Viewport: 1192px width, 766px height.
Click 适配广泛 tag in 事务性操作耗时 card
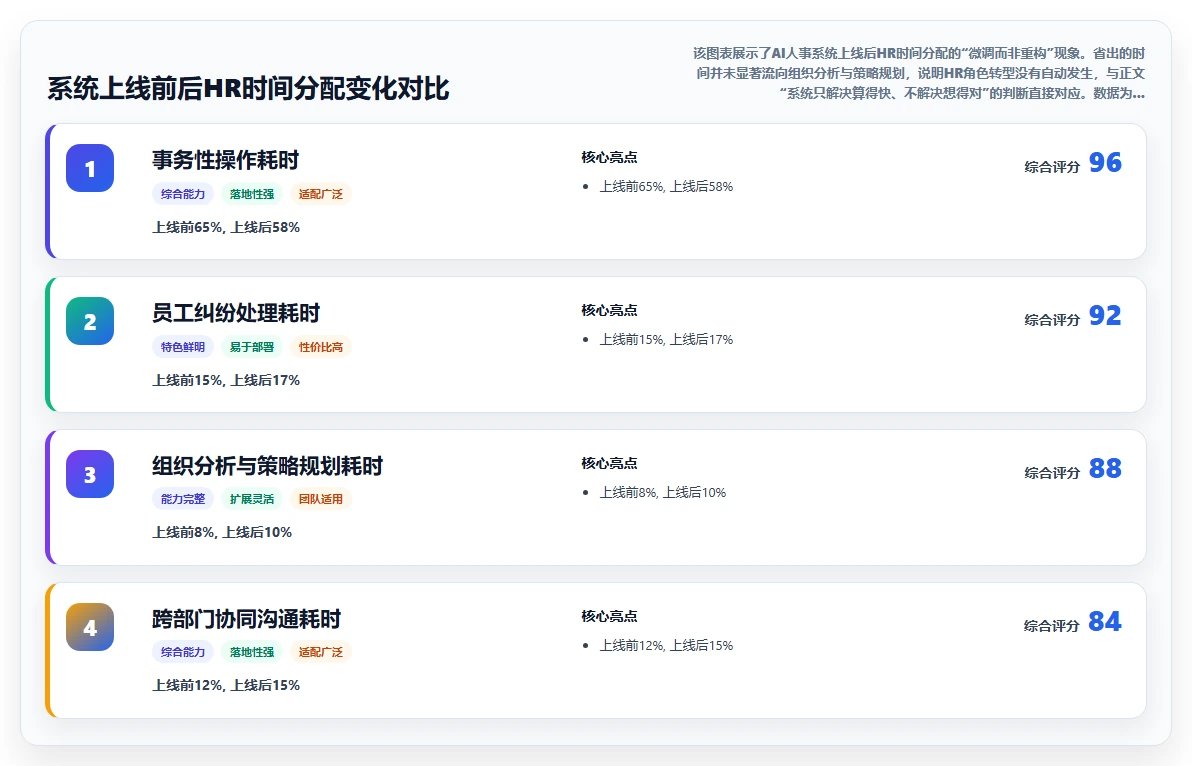click(320, 194)
